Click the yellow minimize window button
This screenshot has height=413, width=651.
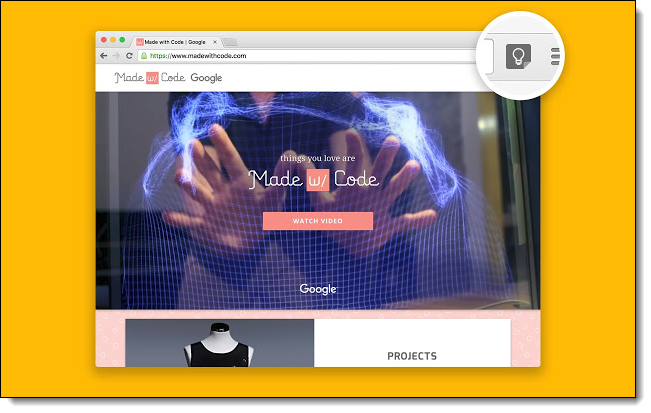113,40
